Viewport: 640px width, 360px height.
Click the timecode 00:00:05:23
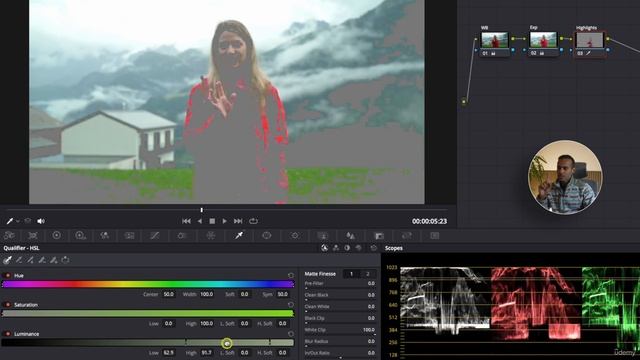point(429,221)
